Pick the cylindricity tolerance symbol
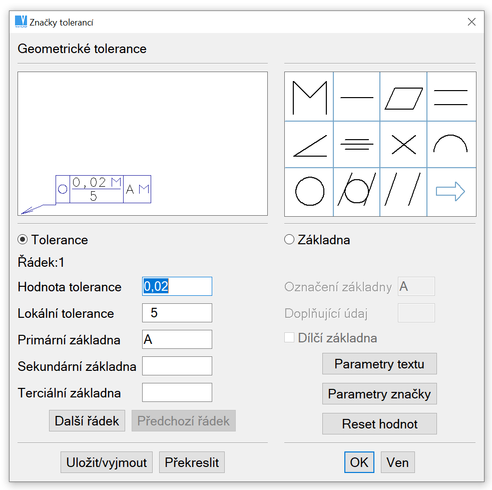 click(x=357, y=192)
